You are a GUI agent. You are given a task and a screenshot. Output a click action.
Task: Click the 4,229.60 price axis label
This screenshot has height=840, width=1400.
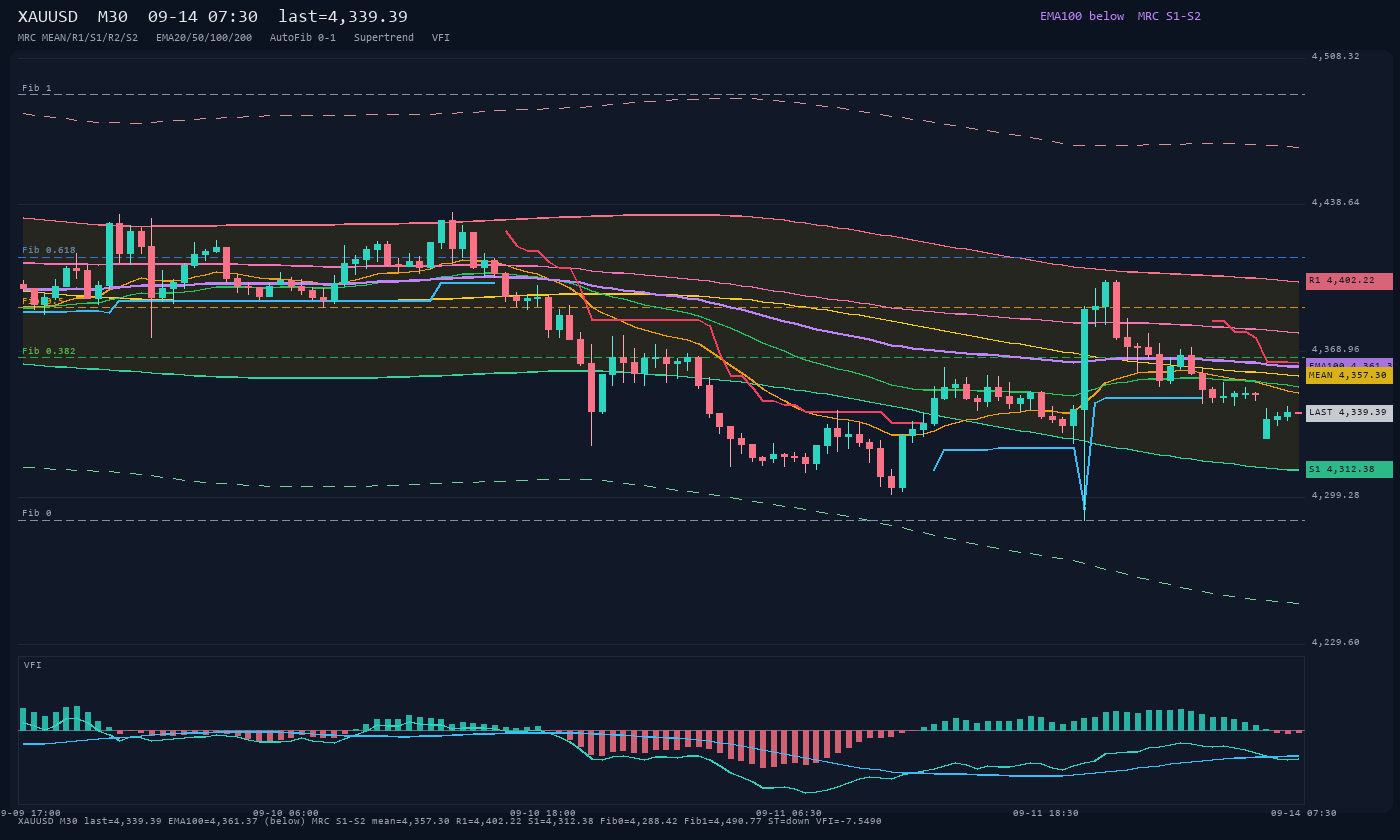point(1335,642)
